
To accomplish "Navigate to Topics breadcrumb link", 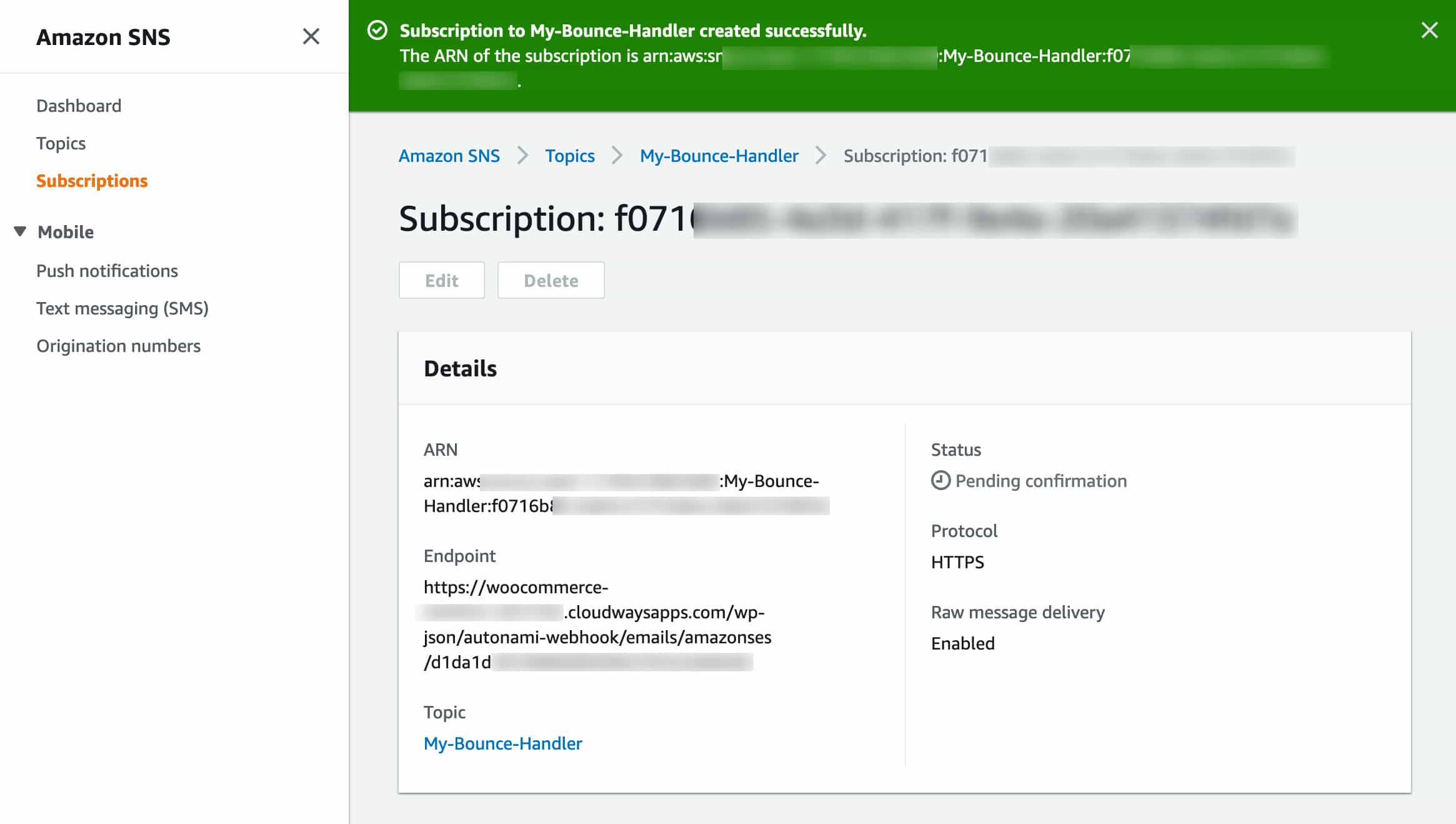I will 570,156.
